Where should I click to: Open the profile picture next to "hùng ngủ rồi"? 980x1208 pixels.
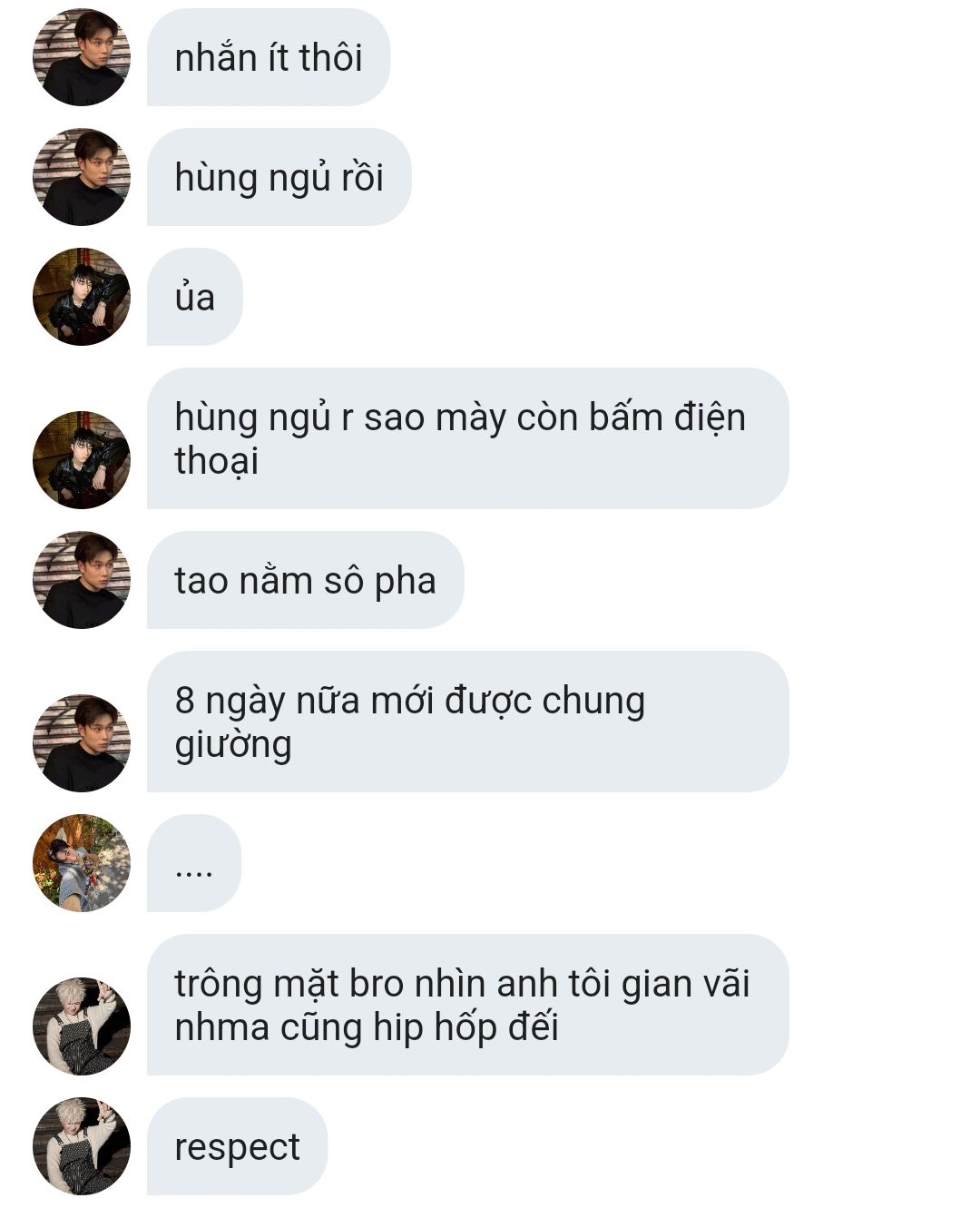coord(82,177)
